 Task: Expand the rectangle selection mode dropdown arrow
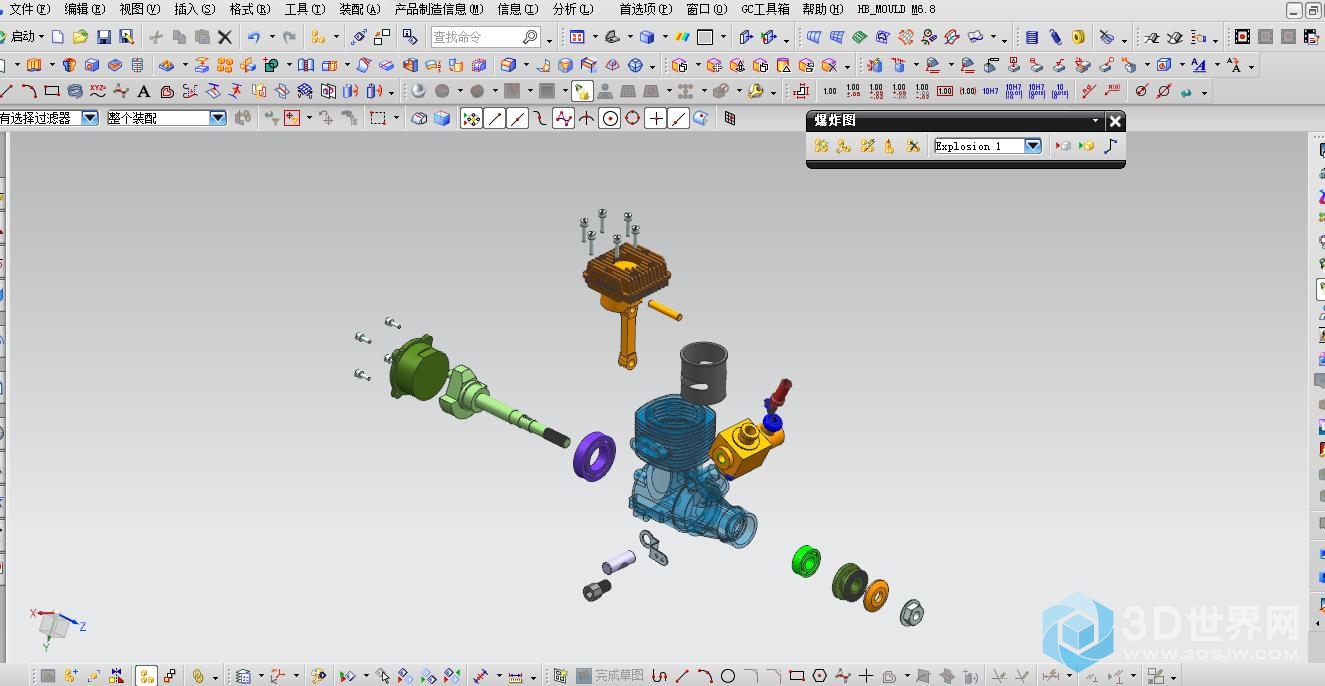(397, 119)
